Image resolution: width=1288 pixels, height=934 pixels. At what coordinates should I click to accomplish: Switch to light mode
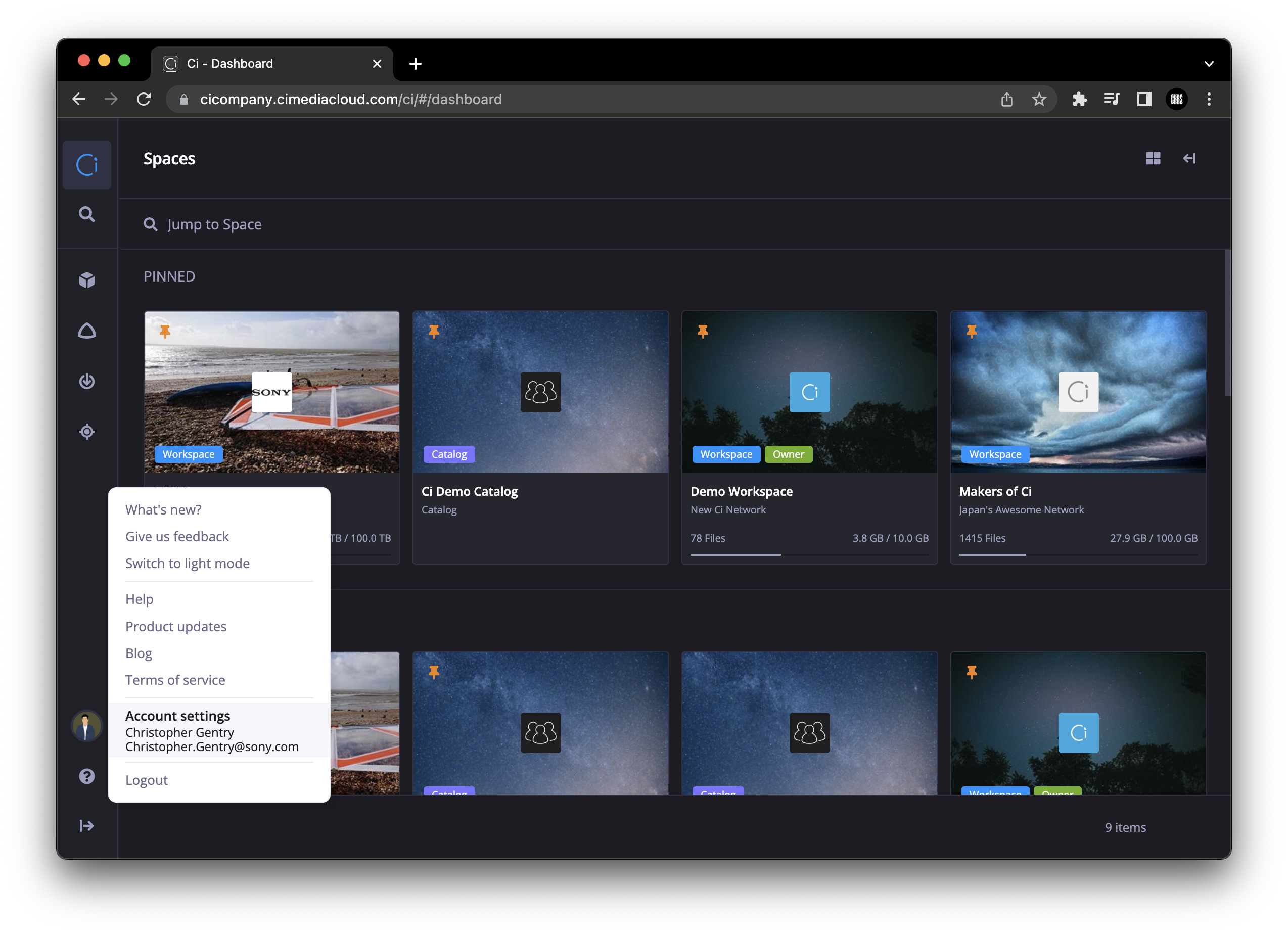188,563
